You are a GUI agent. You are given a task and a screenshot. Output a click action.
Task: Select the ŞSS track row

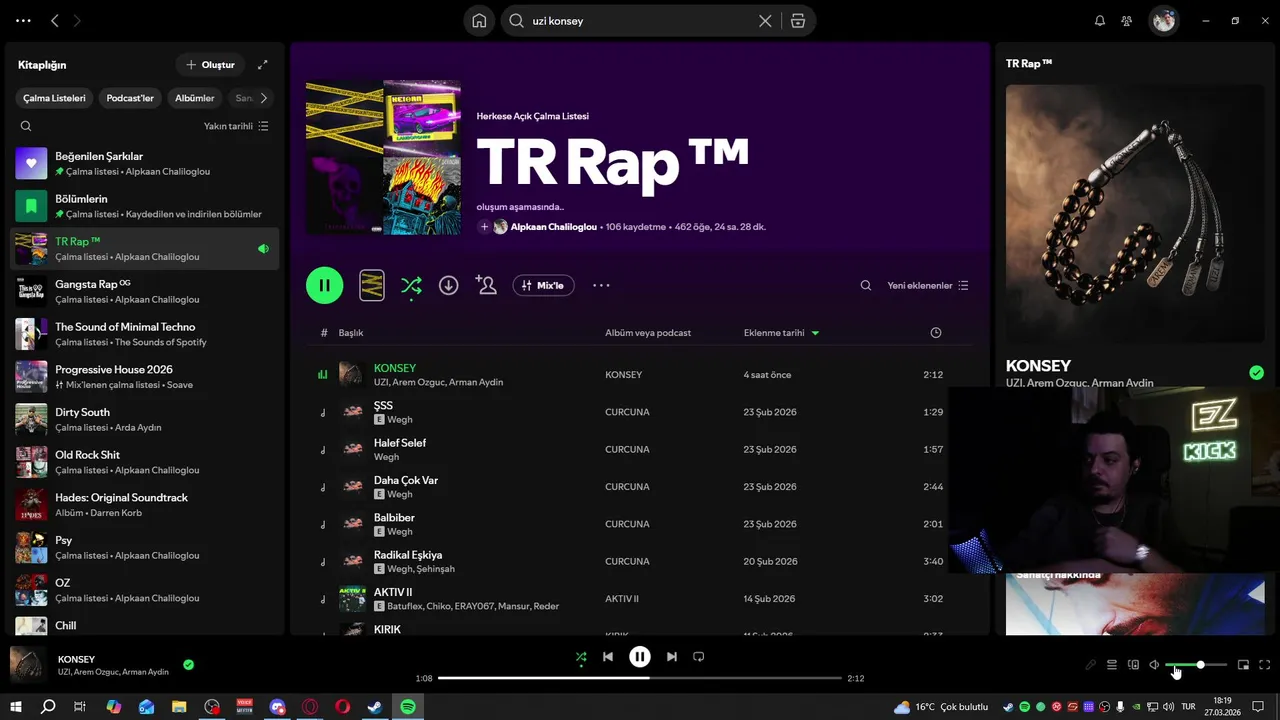[640, 412]
